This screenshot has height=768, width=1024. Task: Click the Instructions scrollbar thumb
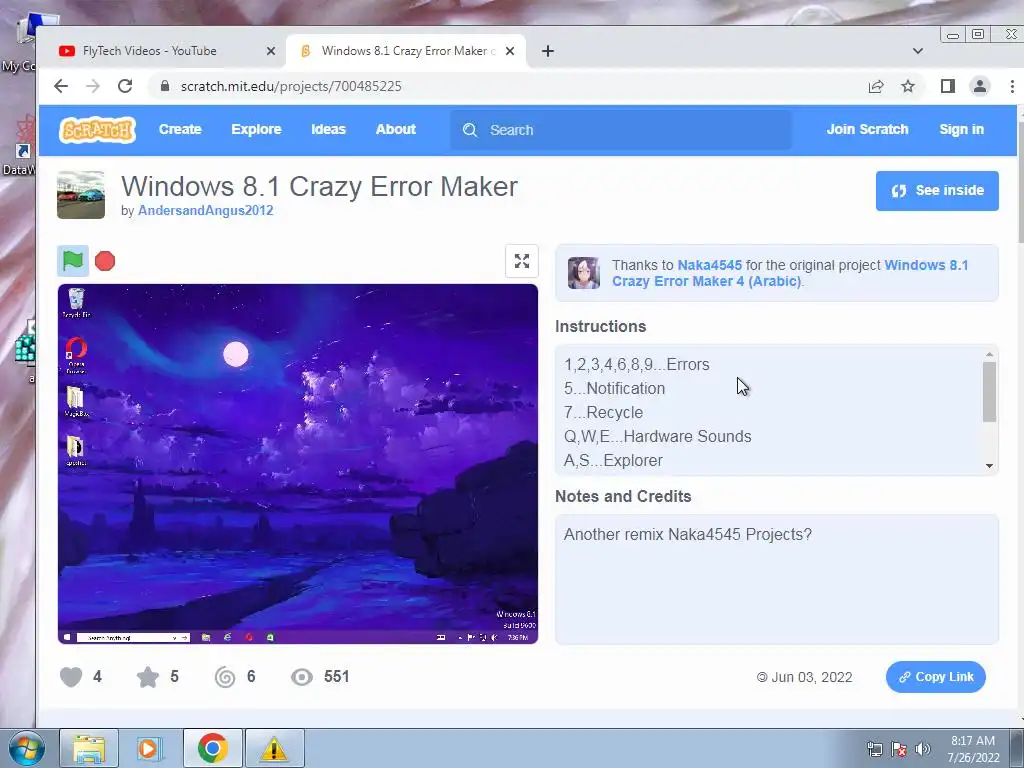tap(989, 392)
